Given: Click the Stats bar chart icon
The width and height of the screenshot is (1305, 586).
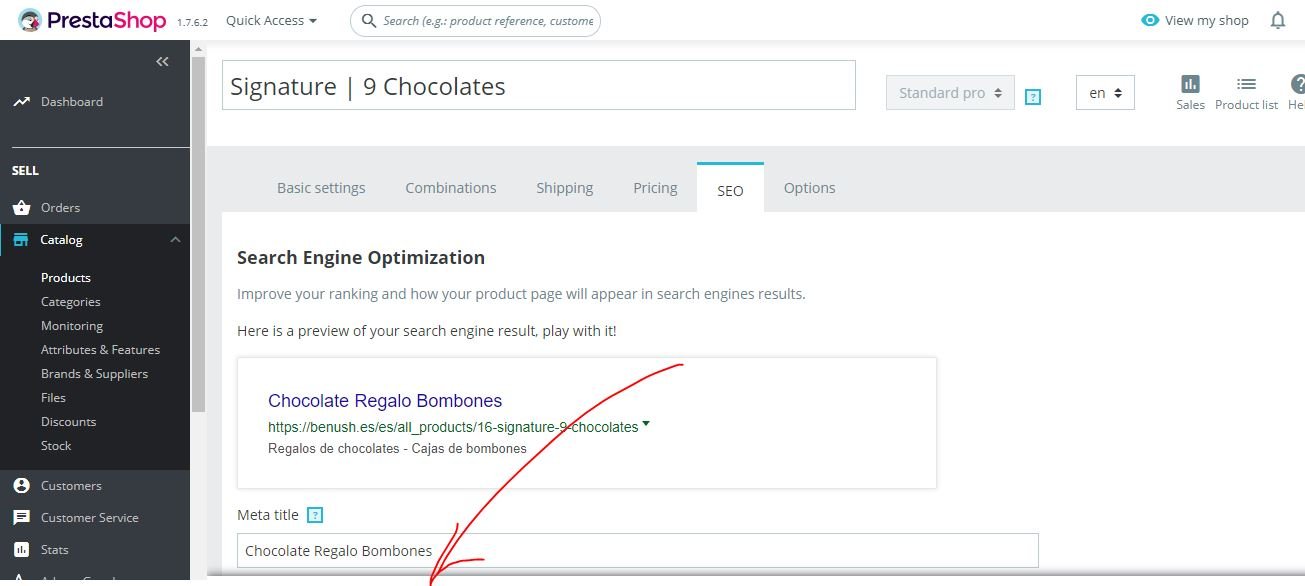Looking at the screenshot, I should pyautogui.click(x=21, y=550).
